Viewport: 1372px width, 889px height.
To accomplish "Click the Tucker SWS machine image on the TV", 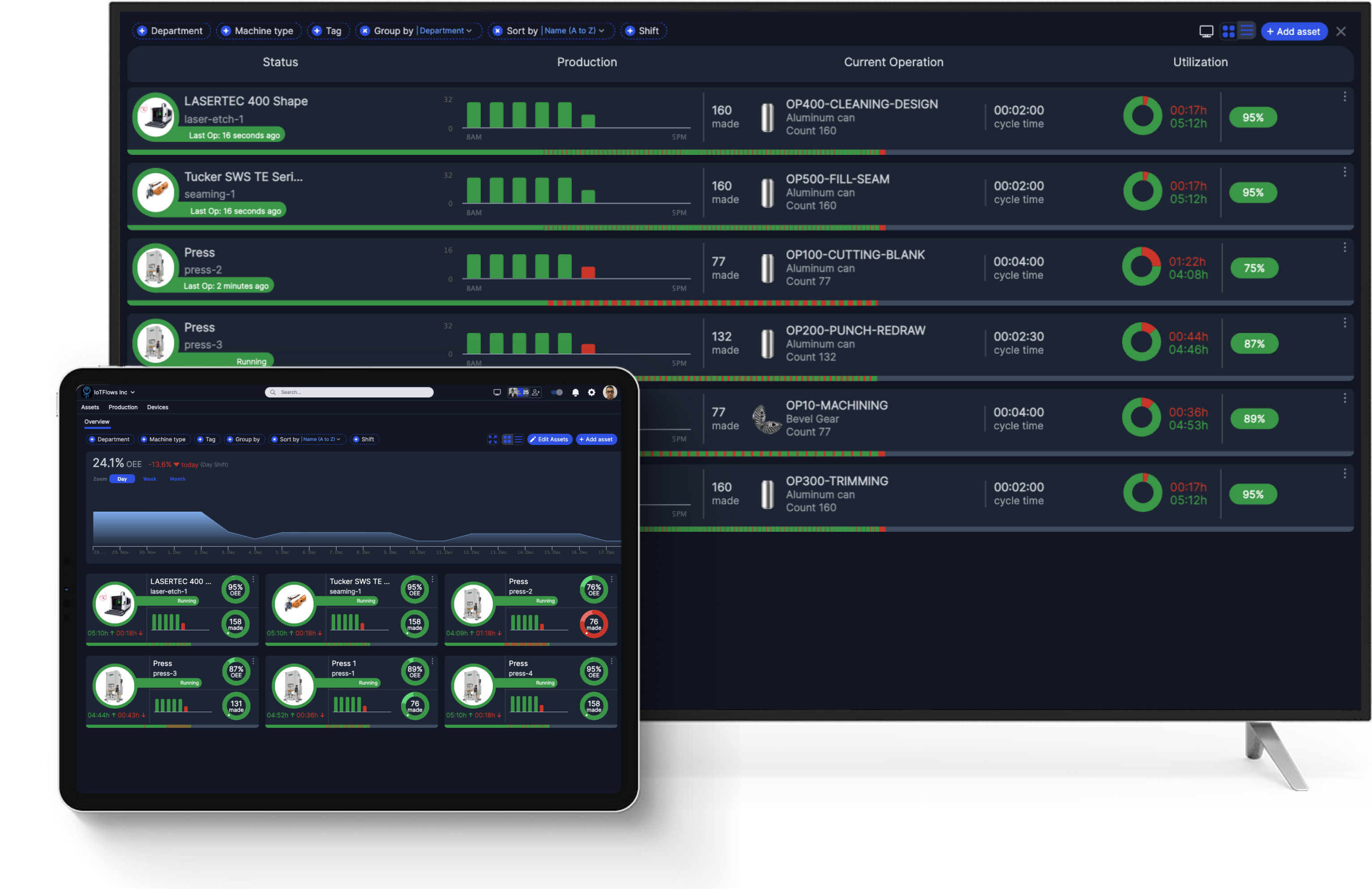I will coord(156,192).
